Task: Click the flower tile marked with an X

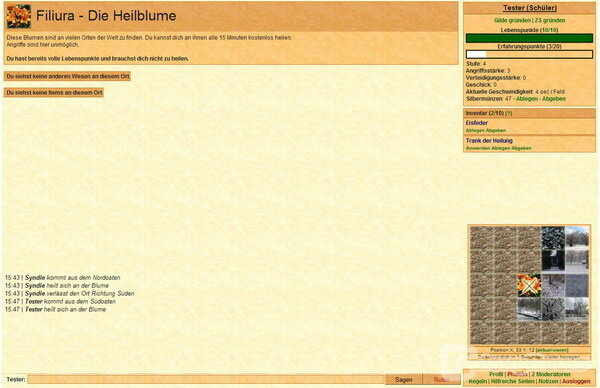Action: point(529,285)
